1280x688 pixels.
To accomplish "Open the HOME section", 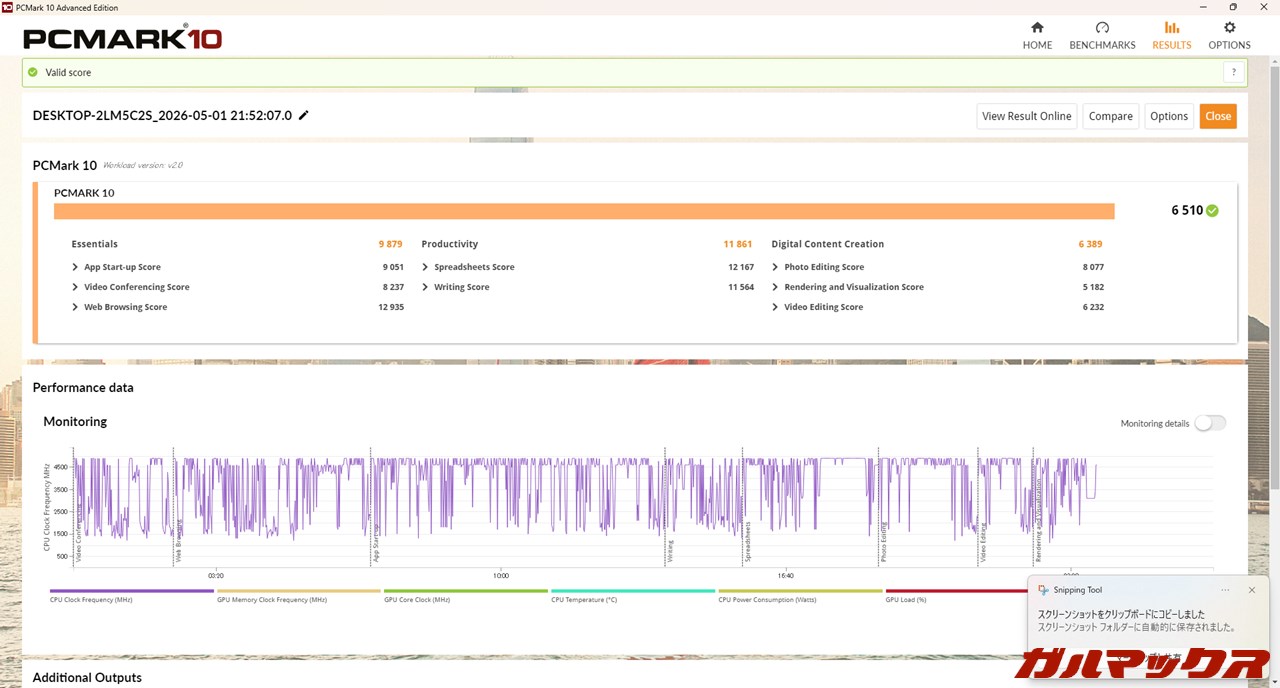I will (1037, 35).
